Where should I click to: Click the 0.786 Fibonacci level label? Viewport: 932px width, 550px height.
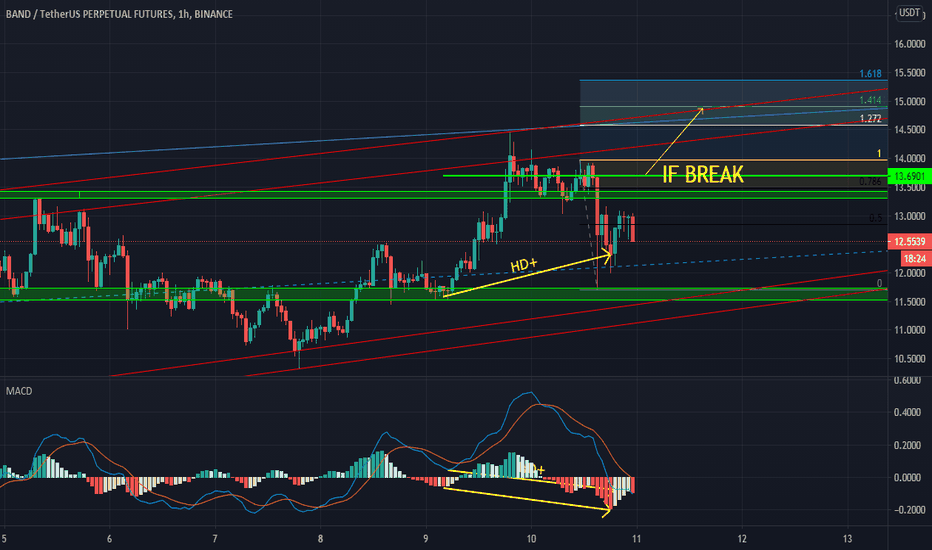(870, 182)
